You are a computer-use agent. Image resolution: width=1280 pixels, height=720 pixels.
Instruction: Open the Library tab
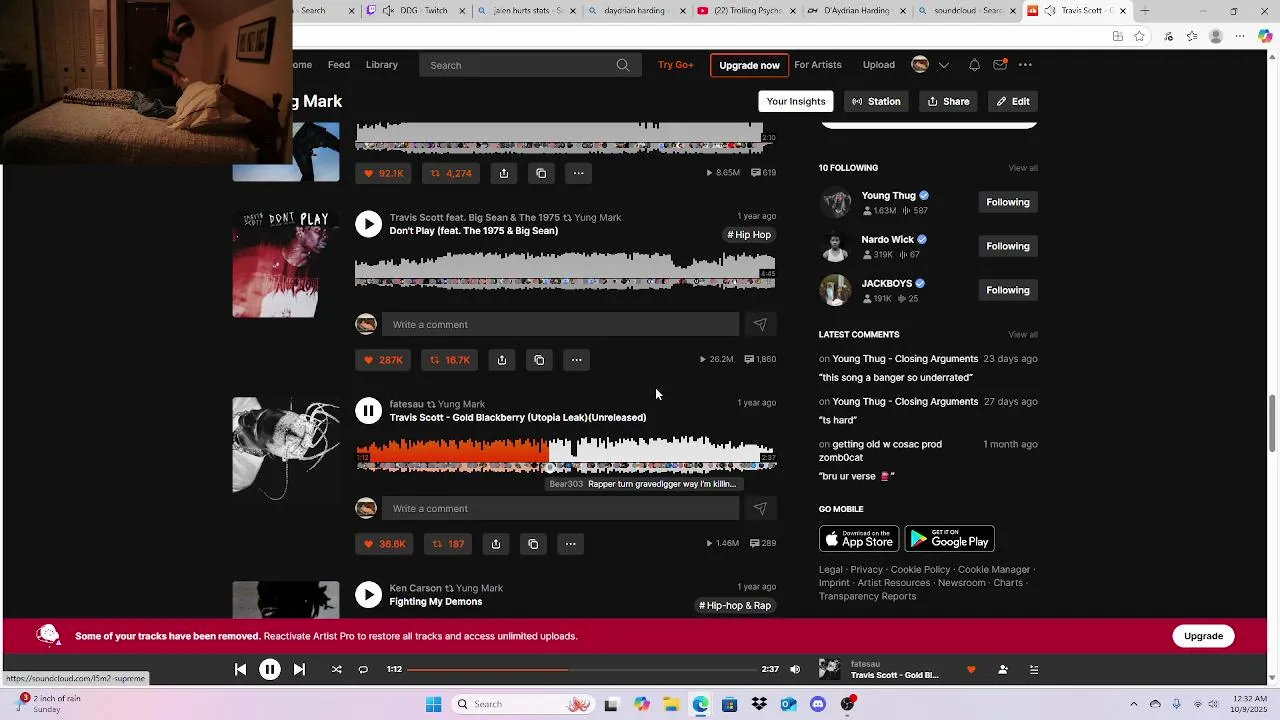click(x=381, y=65)
